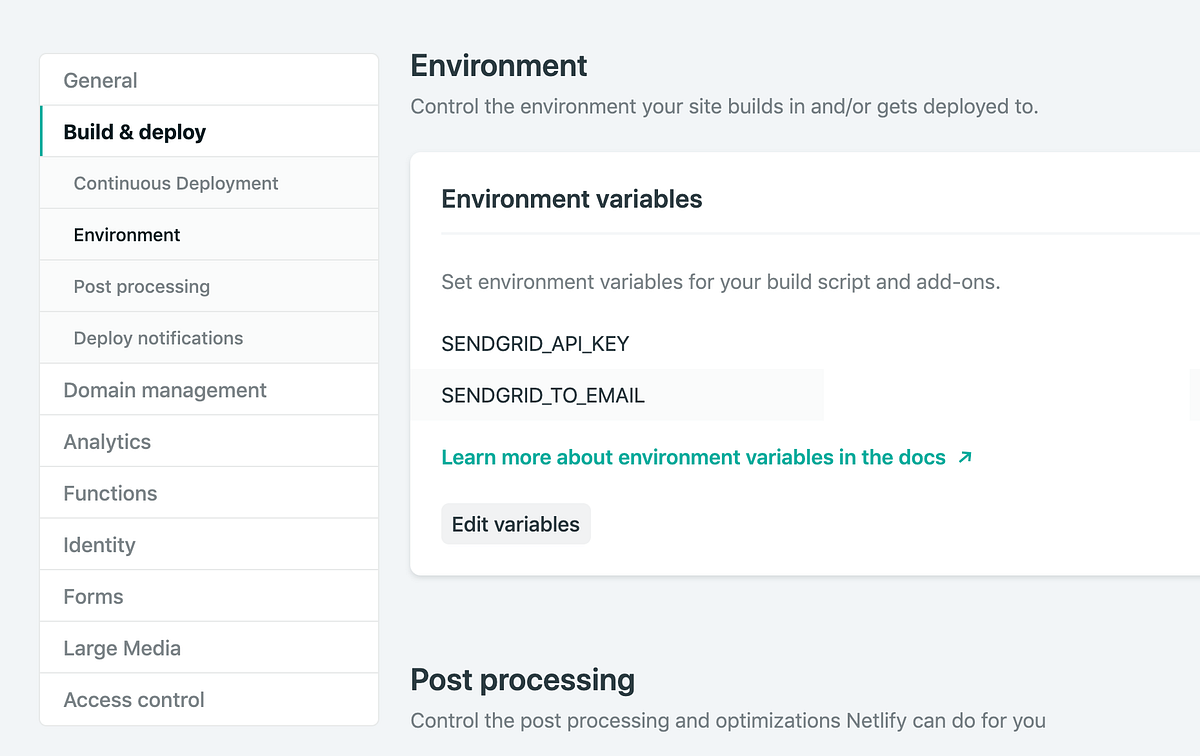Select the SENDGRID_API_KEY variable row
Image resolution: width=1200 pixels, height=756 pixels.
tap(535, 343)
